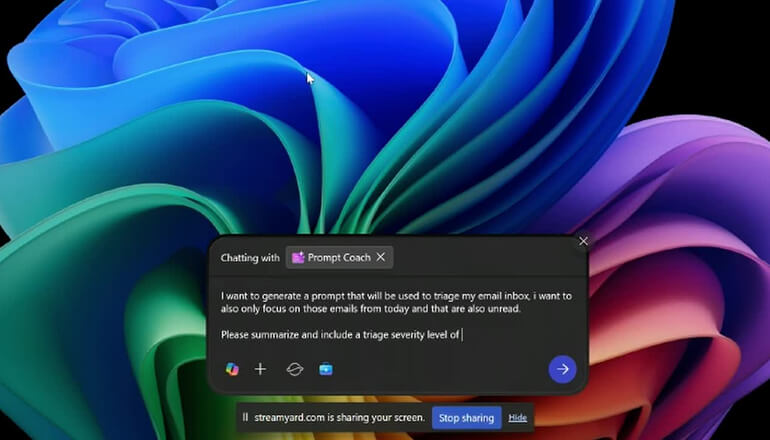The image size is (770, 440).
Task: Click the purple Prompt Coach agent icon
Action: point(298,257)
